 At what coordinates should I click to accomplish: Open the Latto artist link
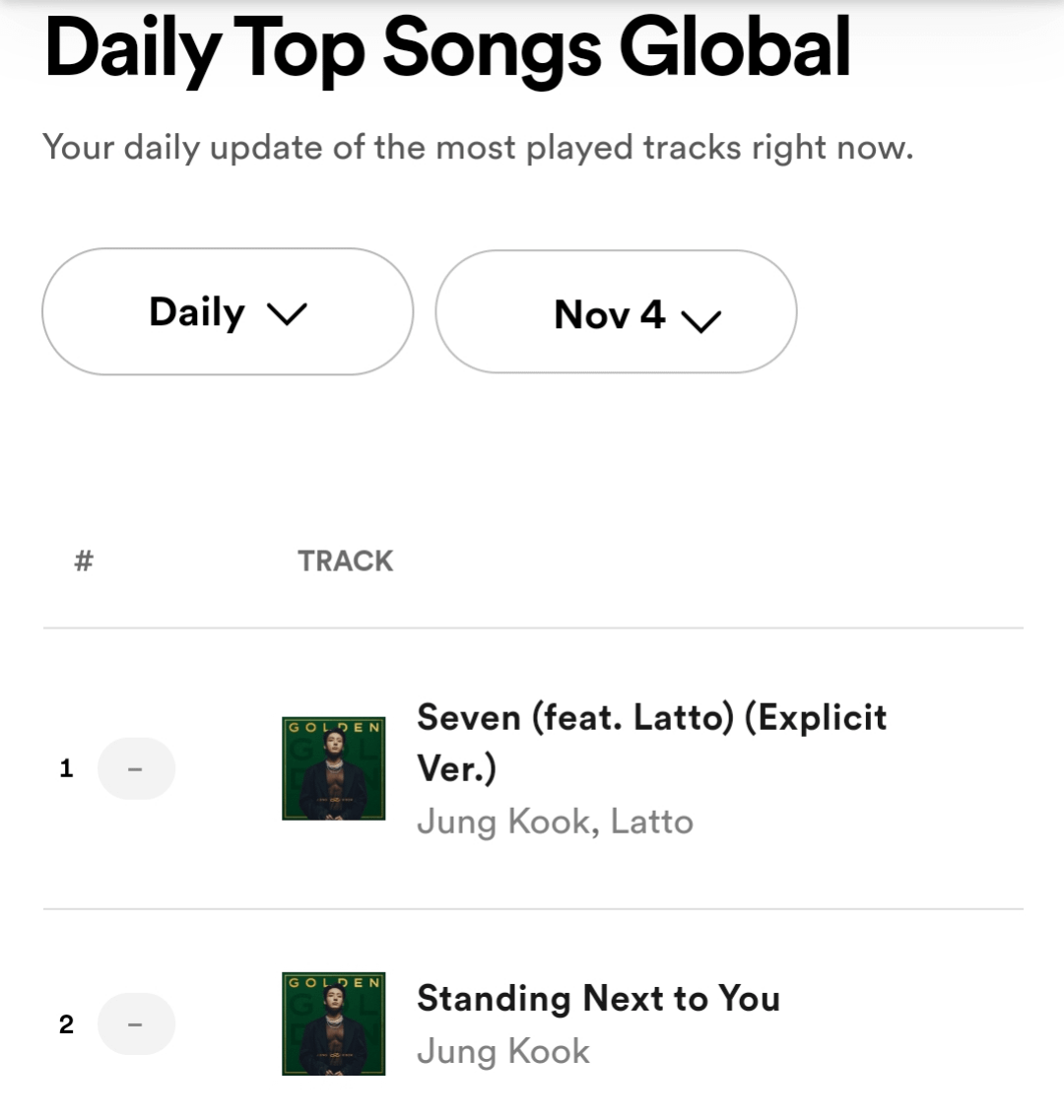[x=651, y=822]
